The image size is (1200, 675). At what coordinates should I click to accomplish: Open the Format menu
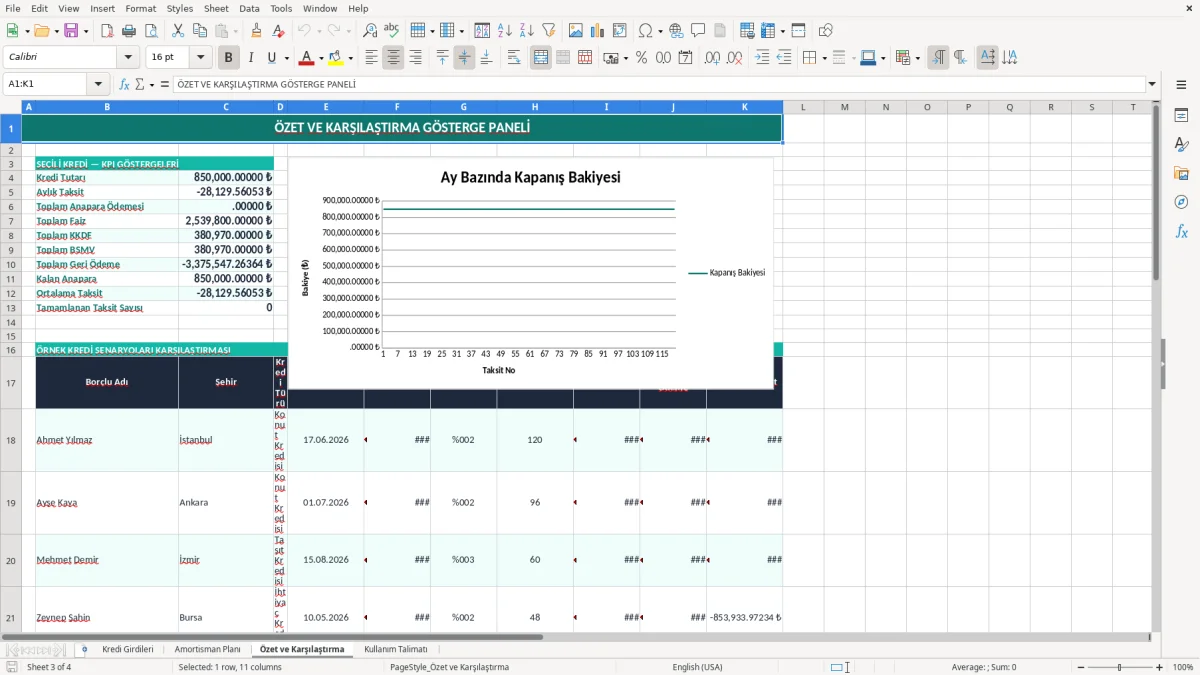click(x=140, y=8)
